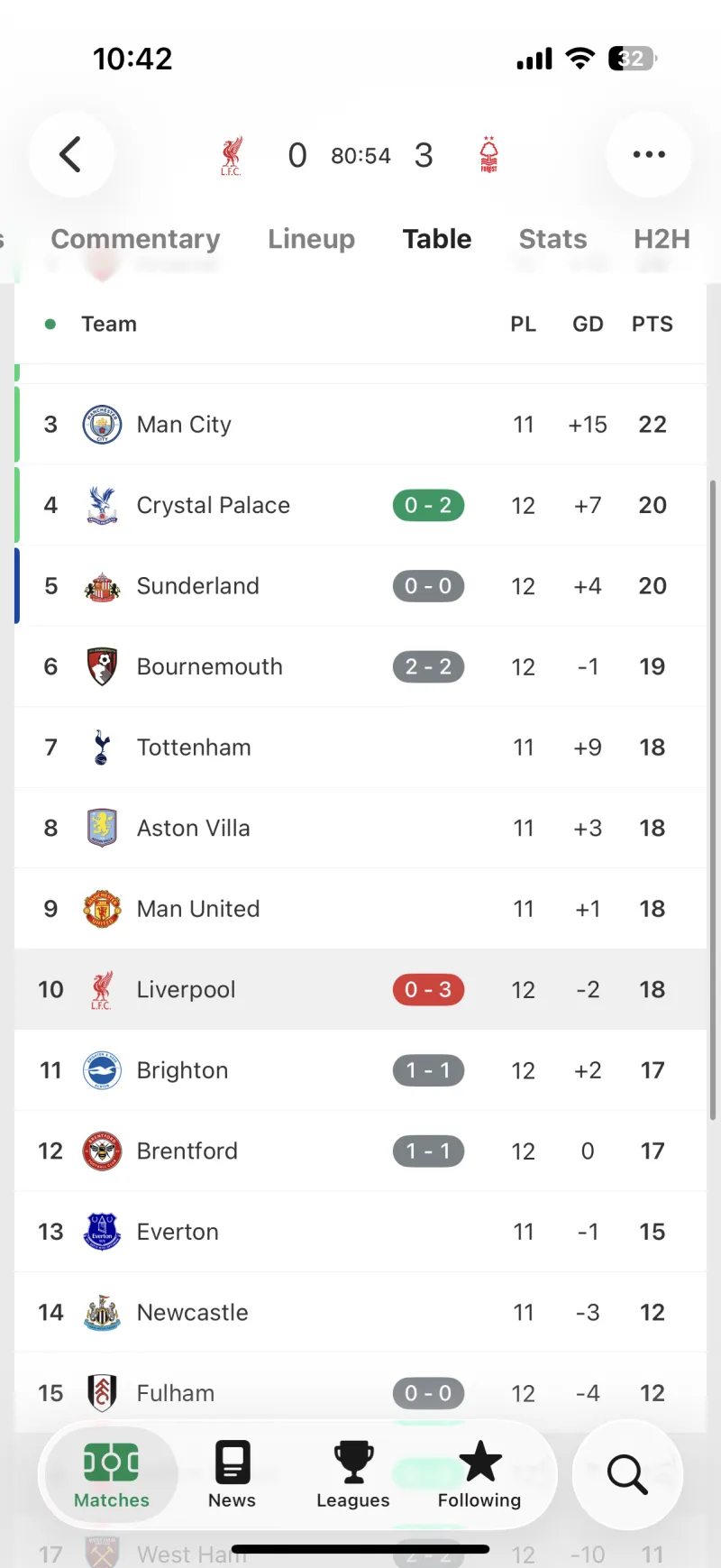Open the three-dot more options menu
Viewport: 721px width, 1568px height.
tap(649, 155)
